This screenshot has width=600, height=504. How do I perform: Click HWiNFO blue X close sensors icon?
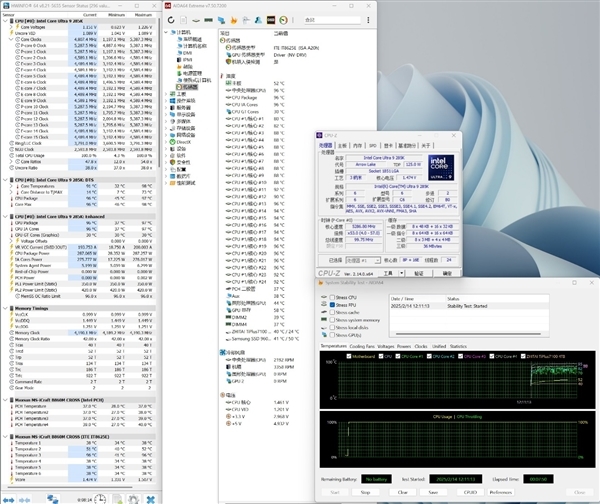tap(151, 499)
